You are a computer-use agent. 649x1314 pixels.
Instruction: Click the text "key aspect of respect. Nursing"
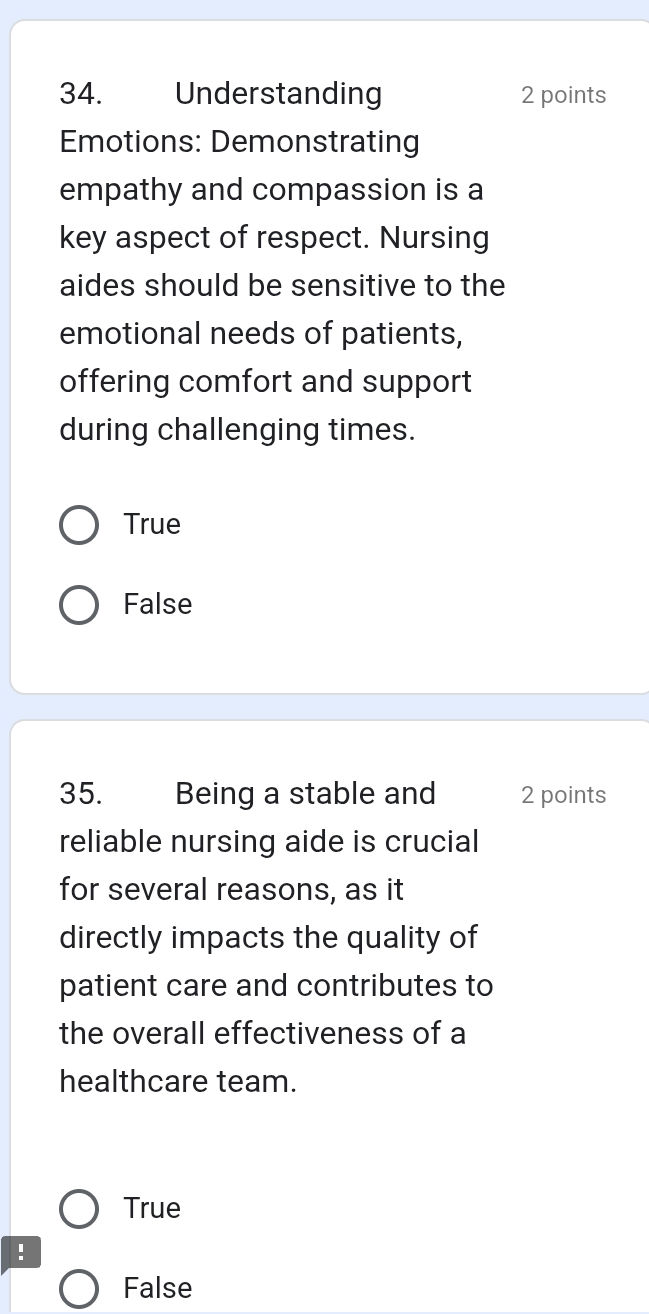275,238
